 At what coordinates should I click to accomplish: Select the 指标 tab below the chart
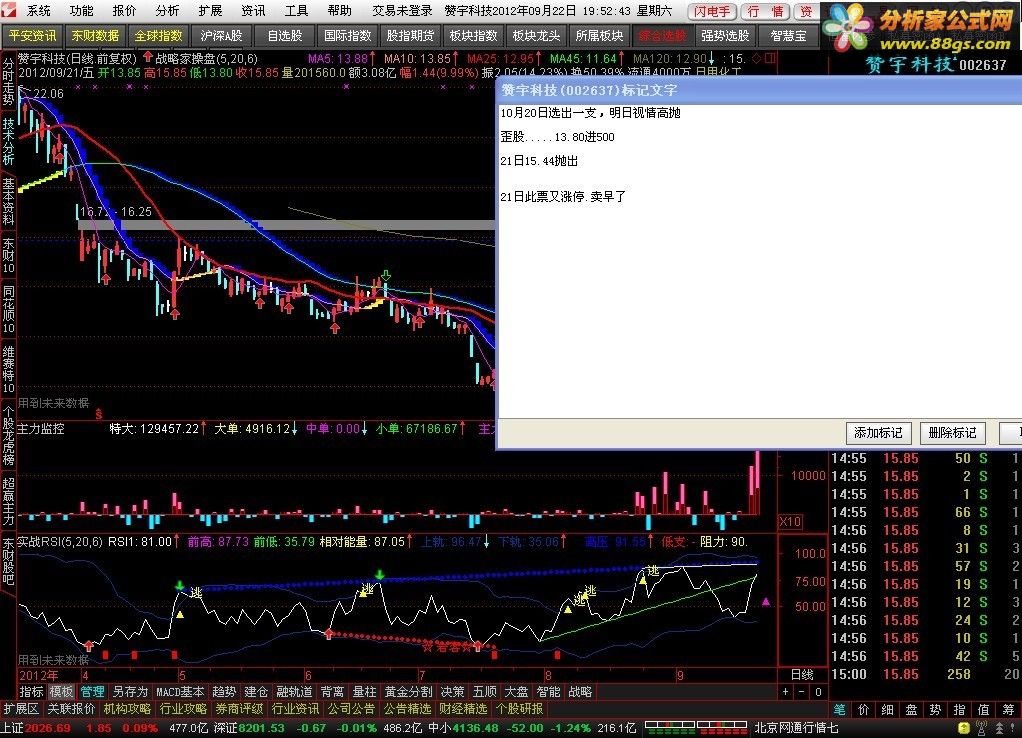pos(31,692)
